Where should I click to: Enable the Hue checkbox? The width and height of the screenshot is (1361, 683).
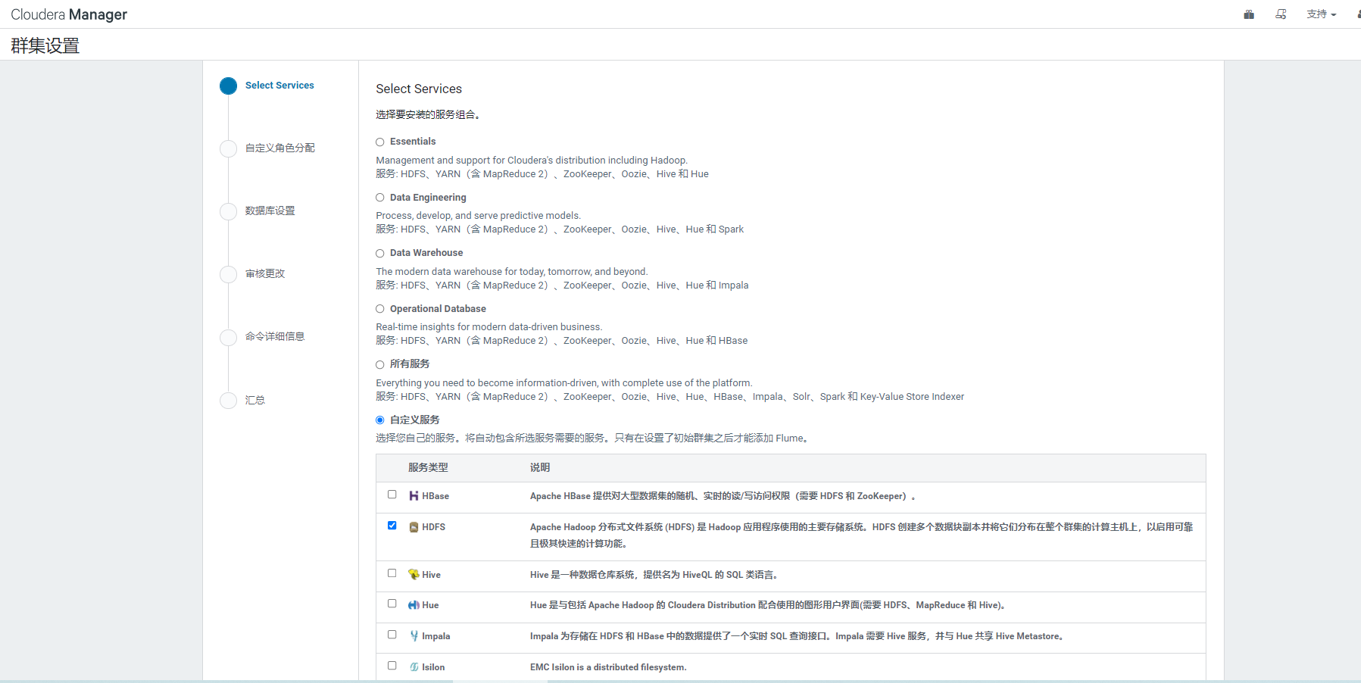[392, 603]
